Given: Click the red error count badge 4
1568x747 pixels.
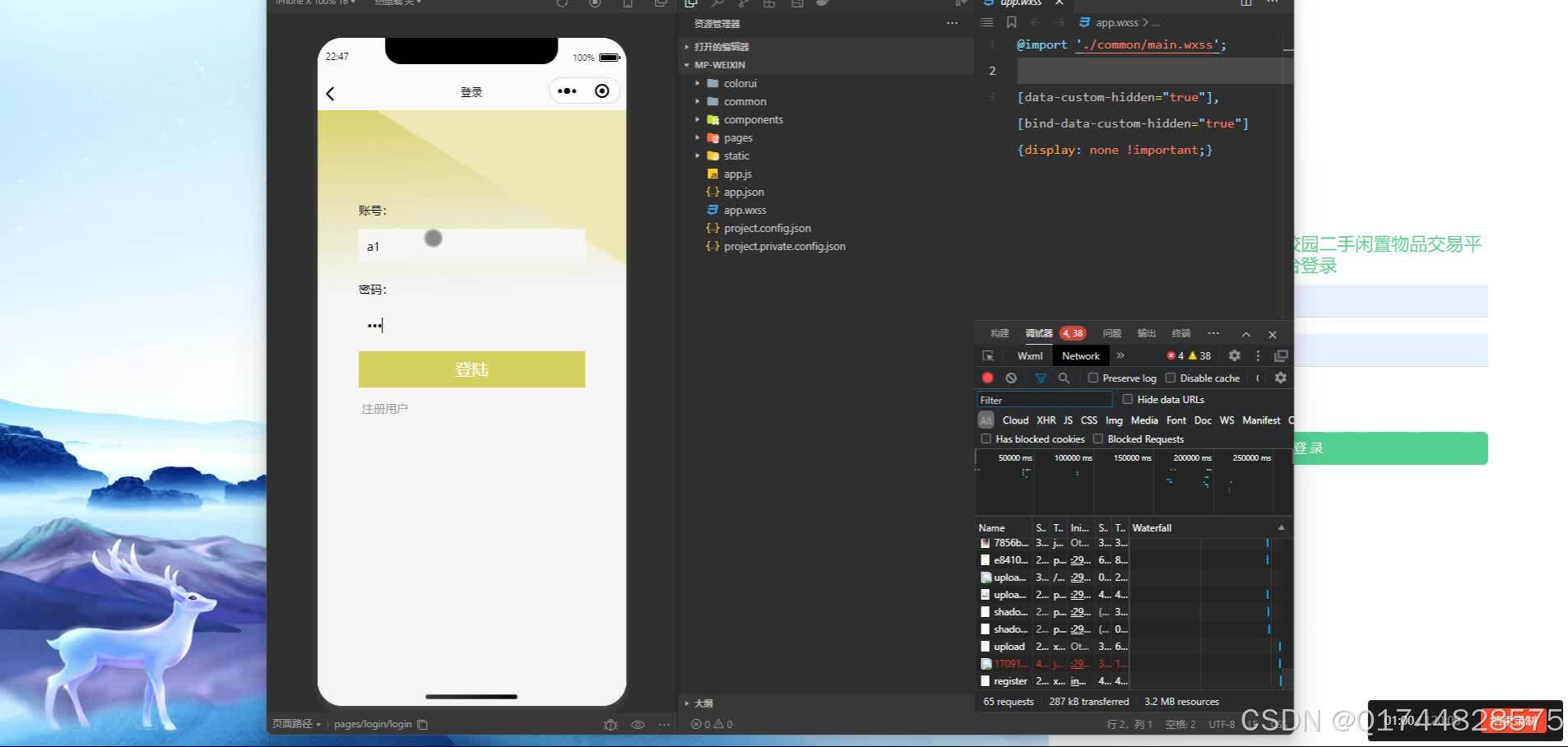Looking at the screenshot, I should click(x=1176, y=355).
